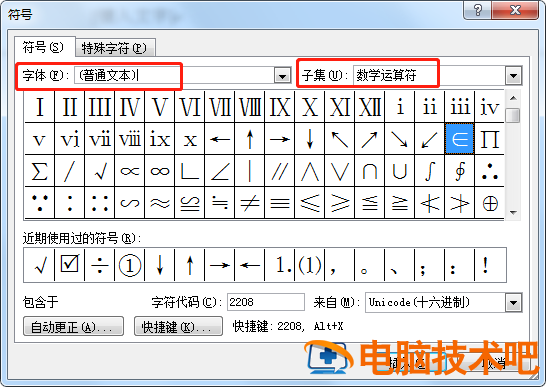Image resolution: width=546 pixels, height=387 pixels.
Task: Switch to the 特殊字符(P) tab
Action: pos(115,48)
